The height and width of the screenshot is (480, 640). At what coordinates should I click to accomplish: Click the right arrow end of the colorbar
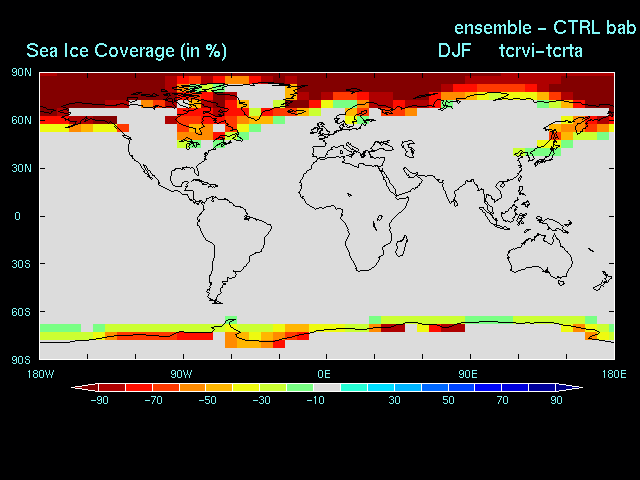coord(575,387)
